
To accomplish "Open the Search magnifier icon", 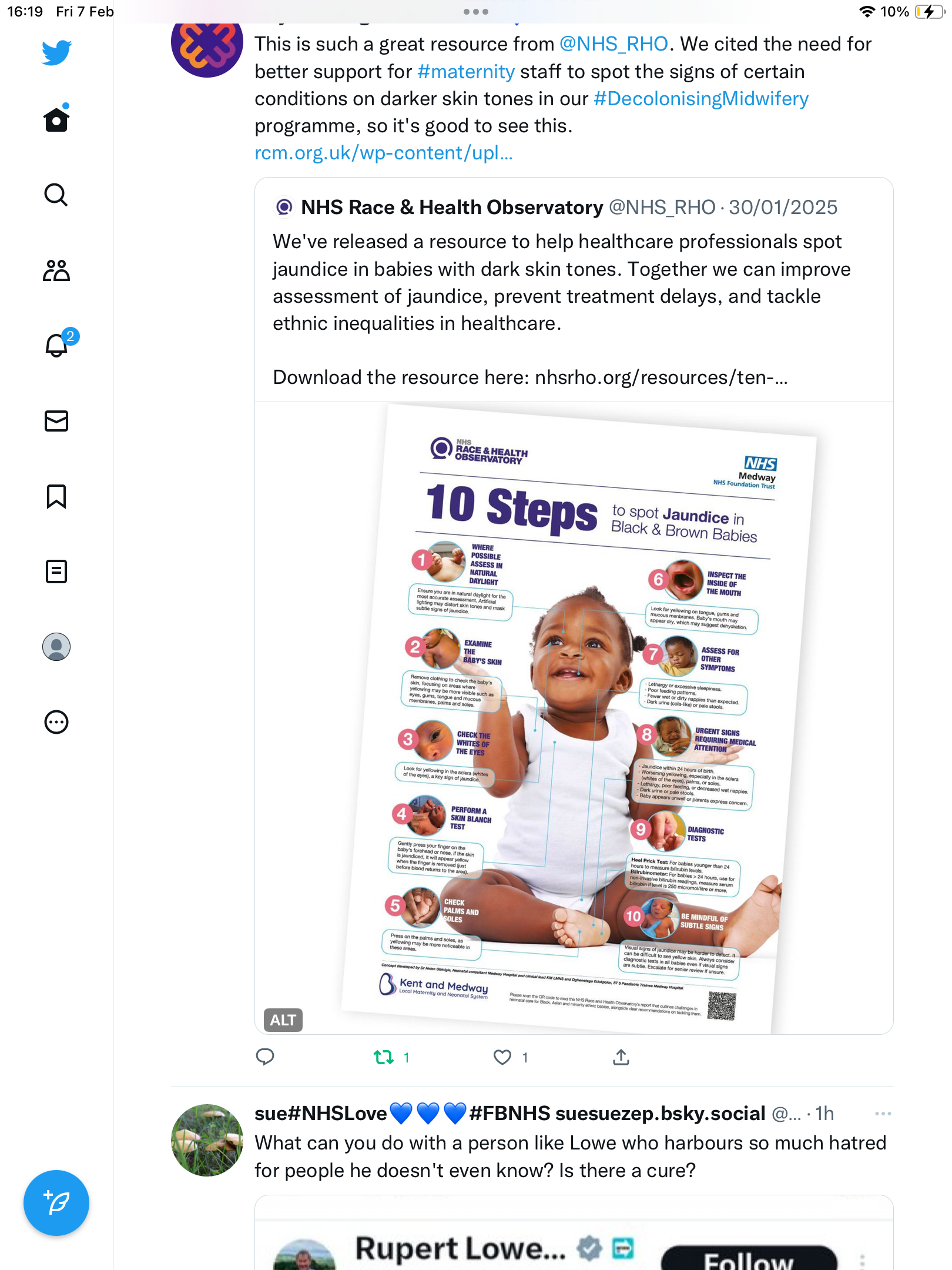I will click(x=56, y=195).
